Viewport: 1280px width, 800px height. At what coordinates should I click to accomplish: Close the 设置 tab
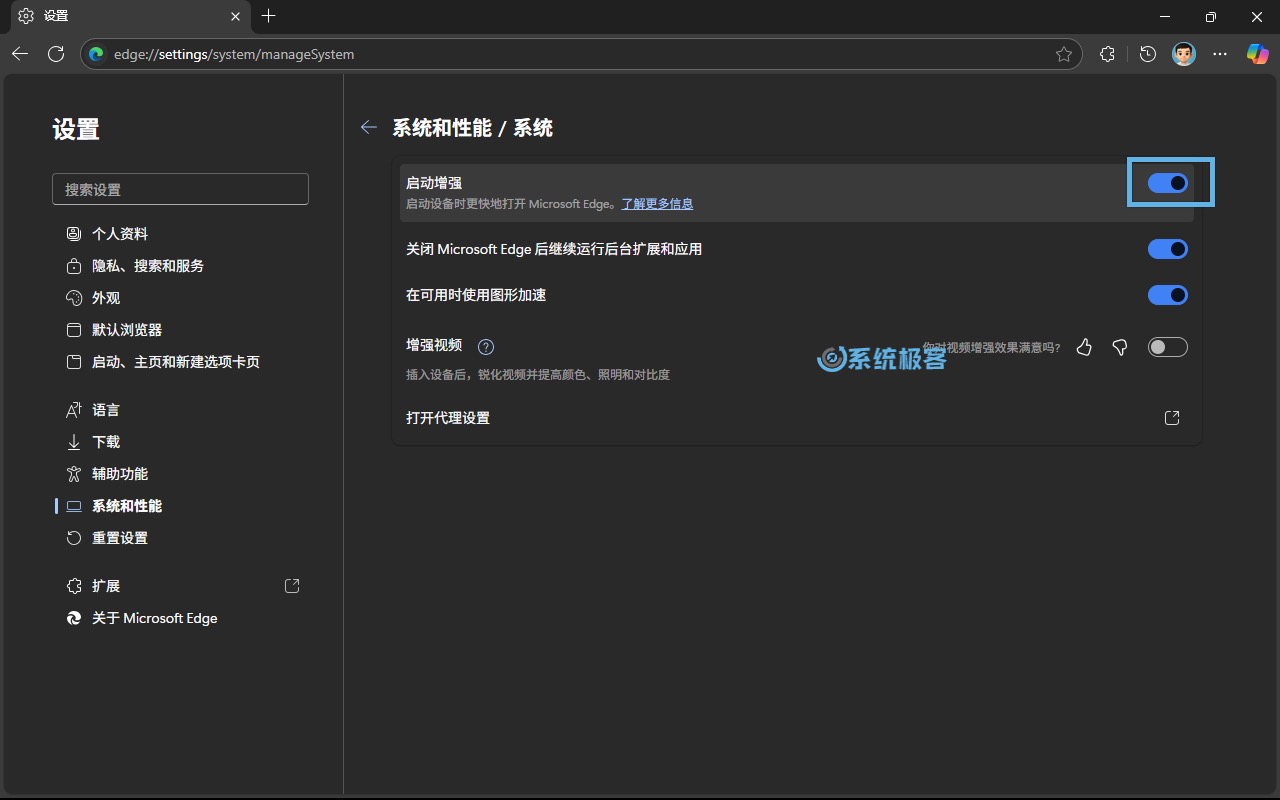click(236, 16)
